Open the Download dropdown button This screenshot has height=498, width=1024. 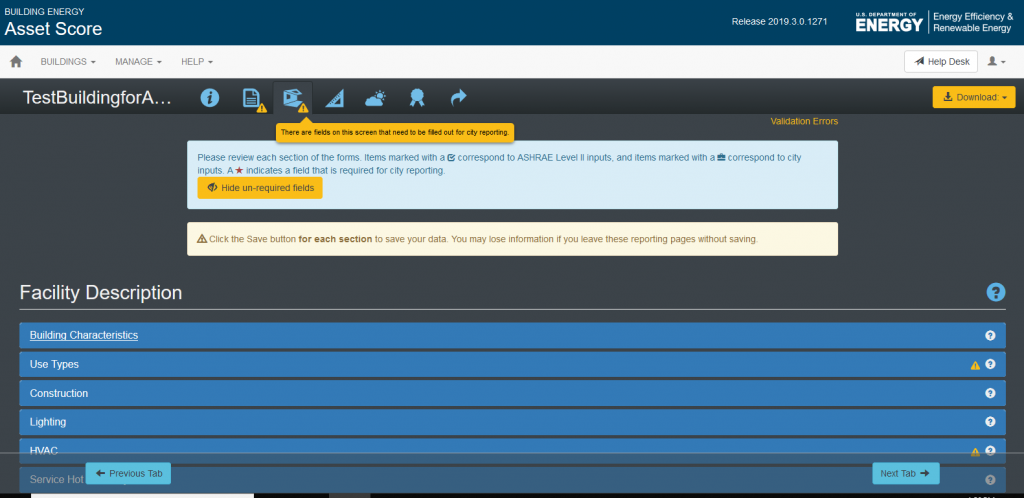[974, 97]
